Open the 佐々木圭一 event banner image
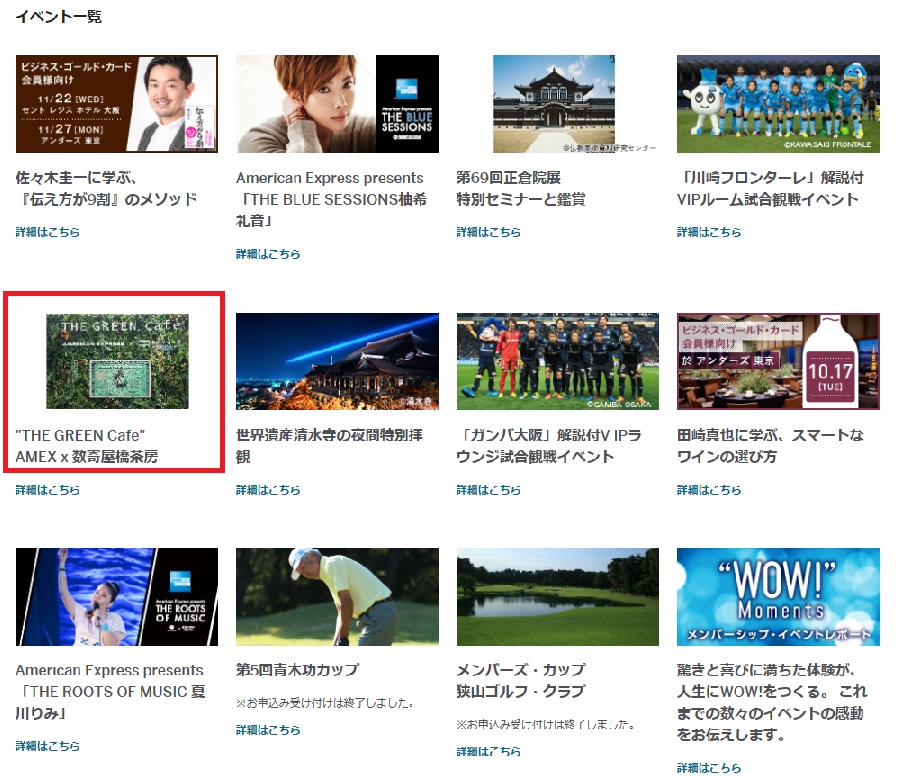 [117, 104]
